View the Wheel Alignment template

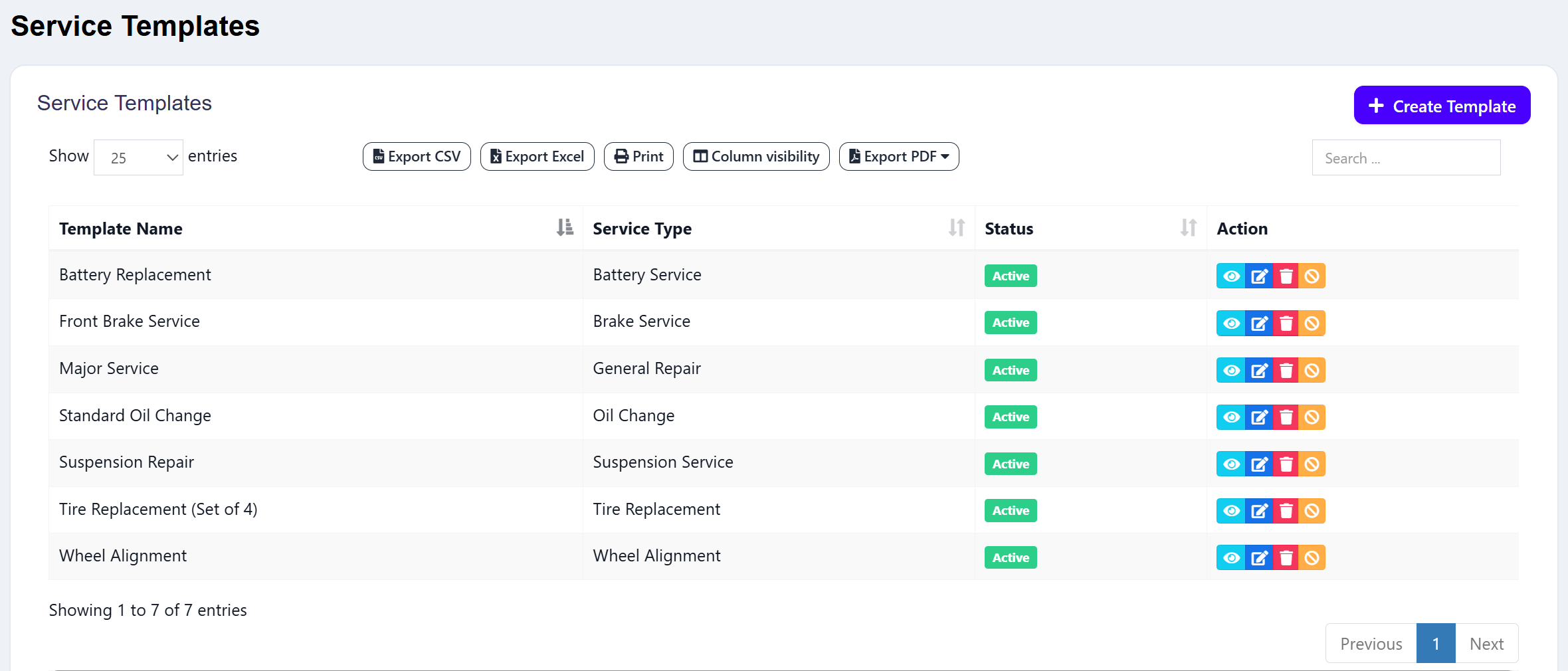1230,557
